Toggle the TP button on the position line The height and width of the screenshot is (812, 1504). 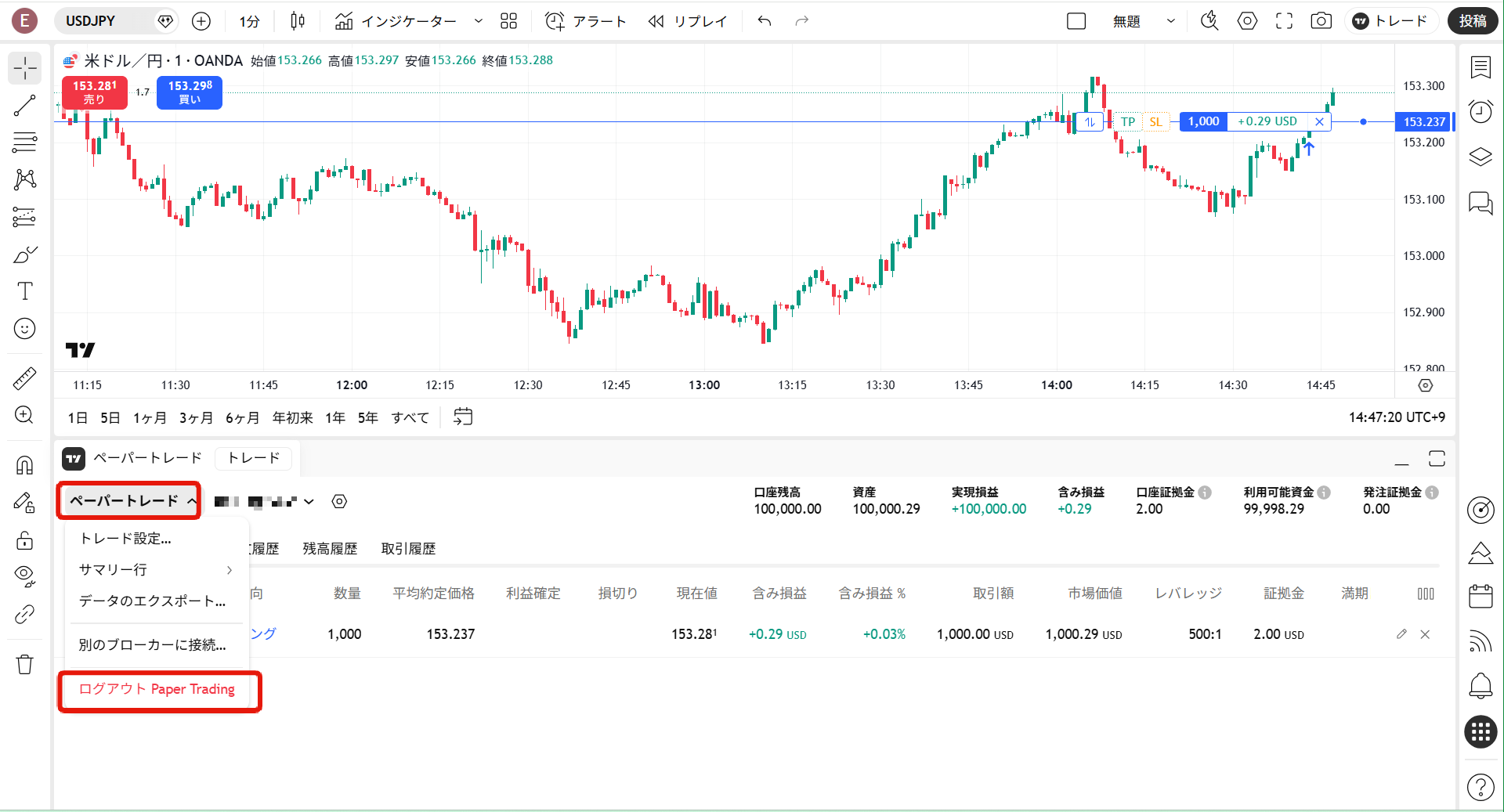point(1128,122)
